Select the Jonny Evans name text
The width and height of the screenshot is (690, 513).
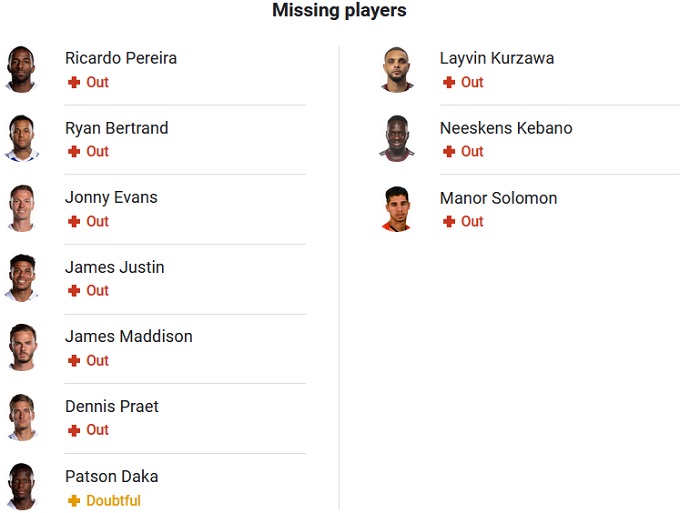tap(111, 198)
